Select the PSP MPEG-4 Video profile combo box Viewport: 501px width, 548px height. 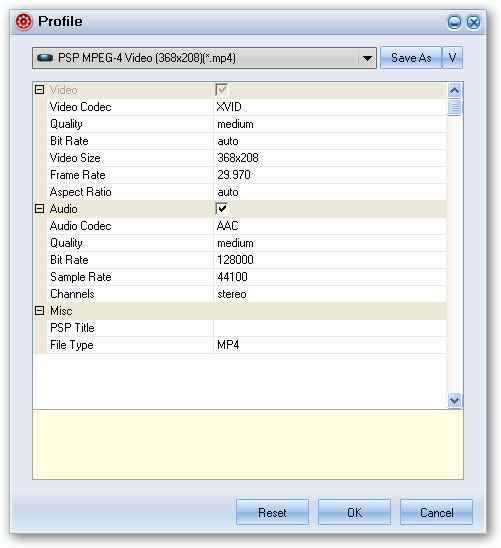point(204,58)
